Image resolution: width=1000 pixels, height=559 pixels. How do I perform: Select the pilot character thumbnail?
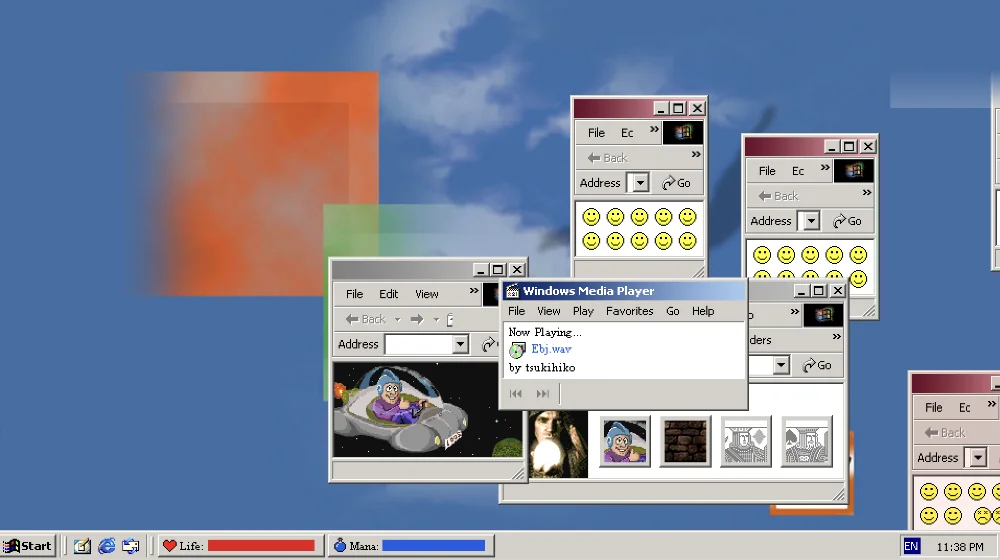pyautogui.click(x=625, y=441)
